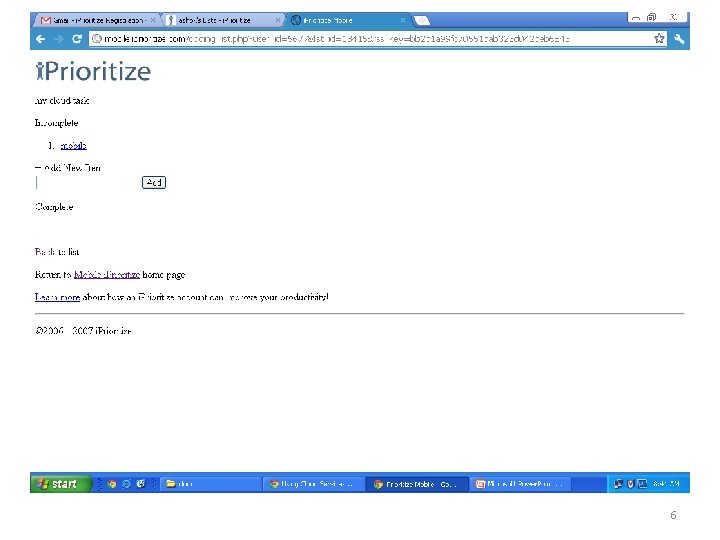Click the third quick launch icon

pos(141,484)
